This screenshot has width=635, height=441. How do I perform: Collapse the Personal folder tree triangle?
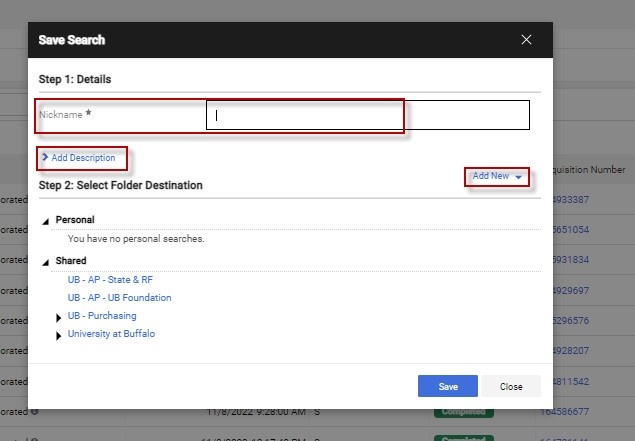click(x=45, y=220)
